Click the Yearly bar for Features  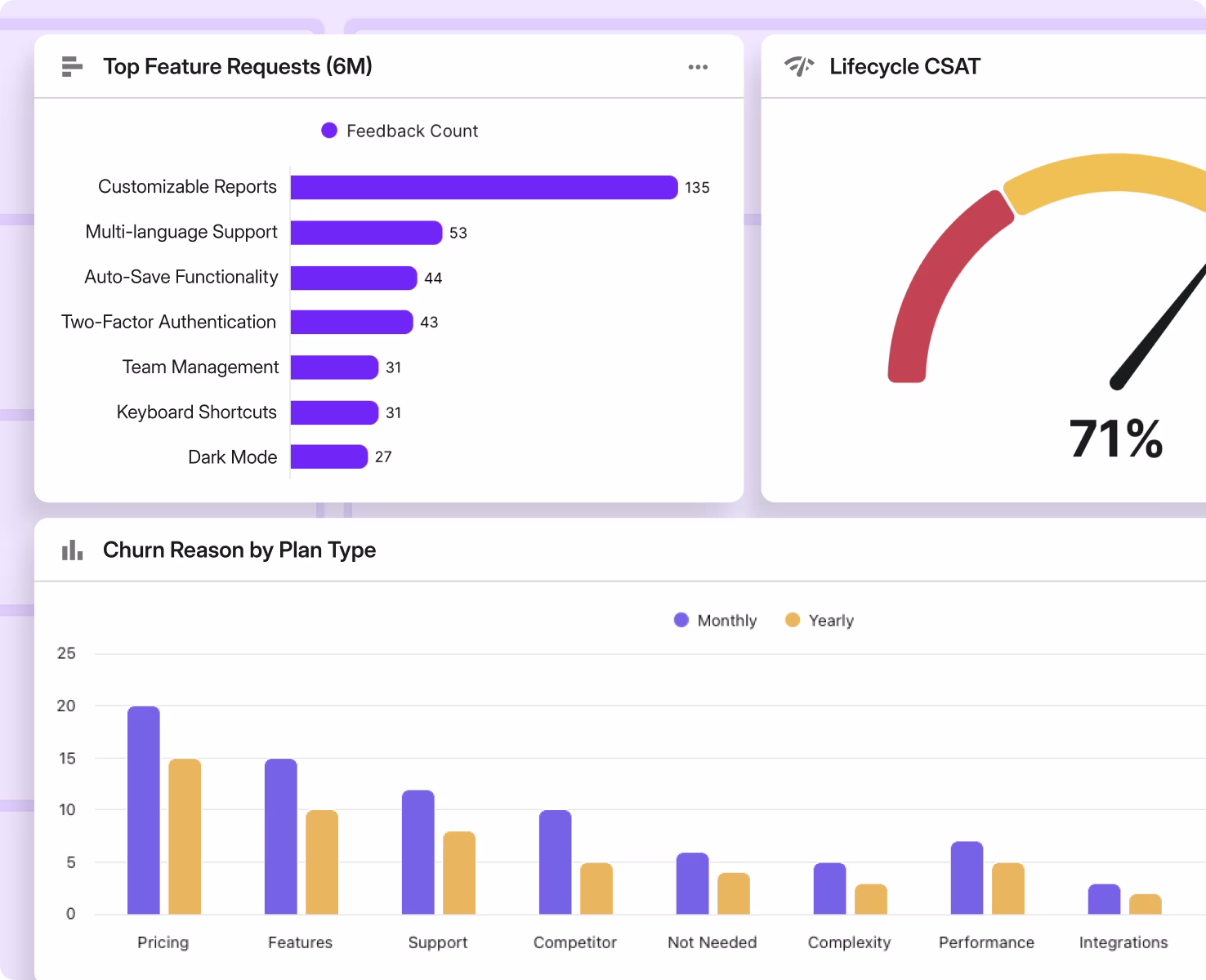(322, 862)
